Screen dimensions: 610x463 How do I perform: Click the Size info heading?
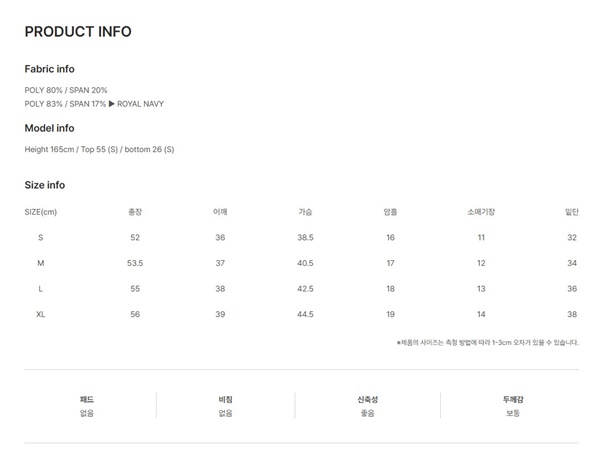[x=45, y=185]
